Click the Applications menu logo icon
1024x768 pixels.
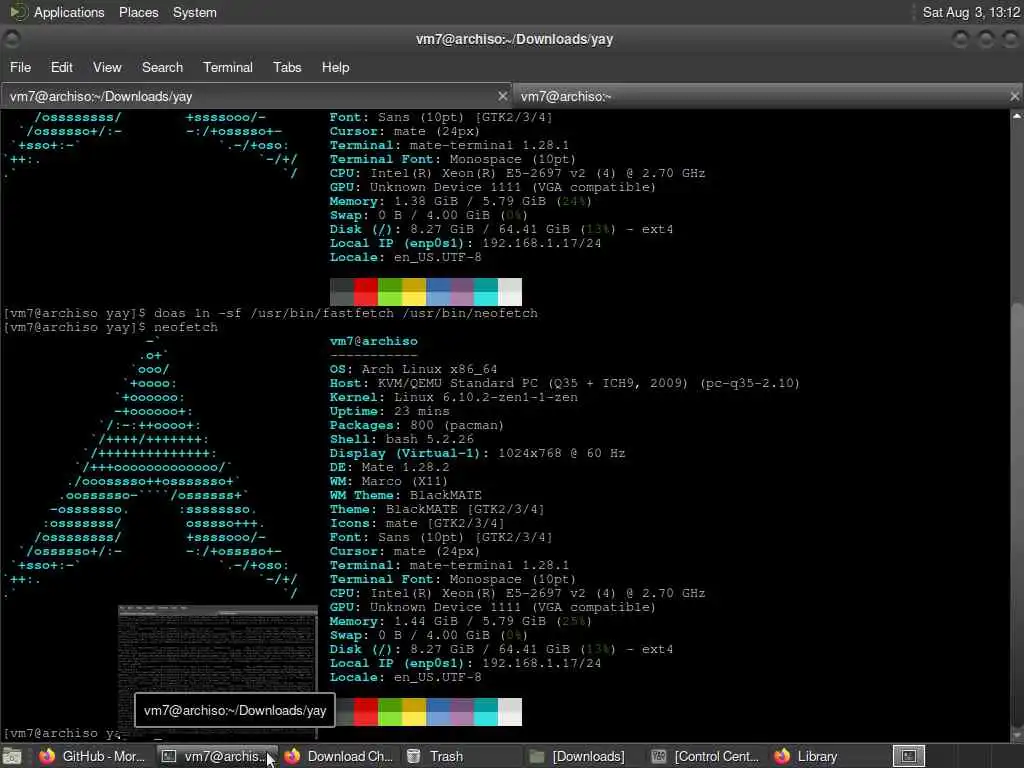[x=18, y=12]
